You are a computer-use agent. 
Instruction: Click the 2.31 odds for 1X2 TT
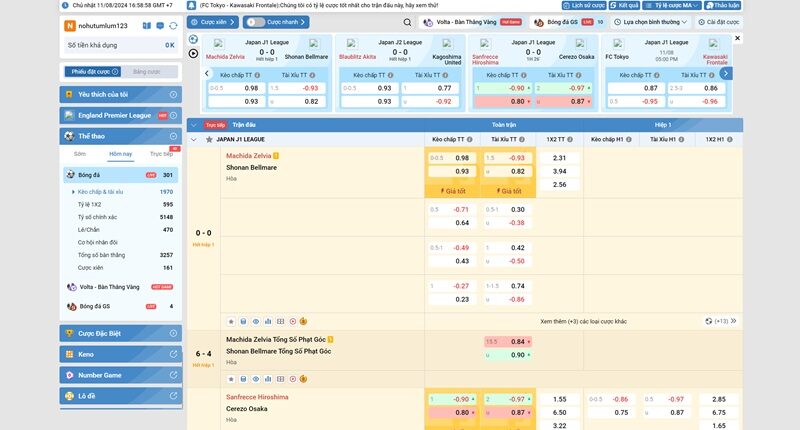tap(559, 158)
